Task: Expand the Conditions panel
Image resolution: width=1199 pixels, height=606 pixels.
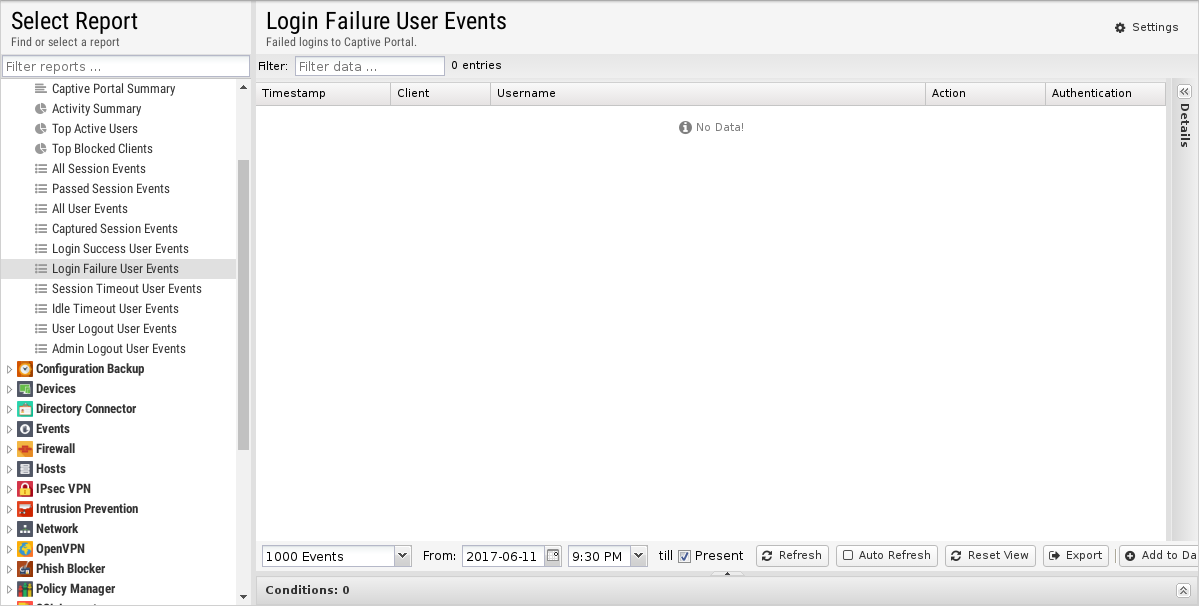Action: 1182,591
